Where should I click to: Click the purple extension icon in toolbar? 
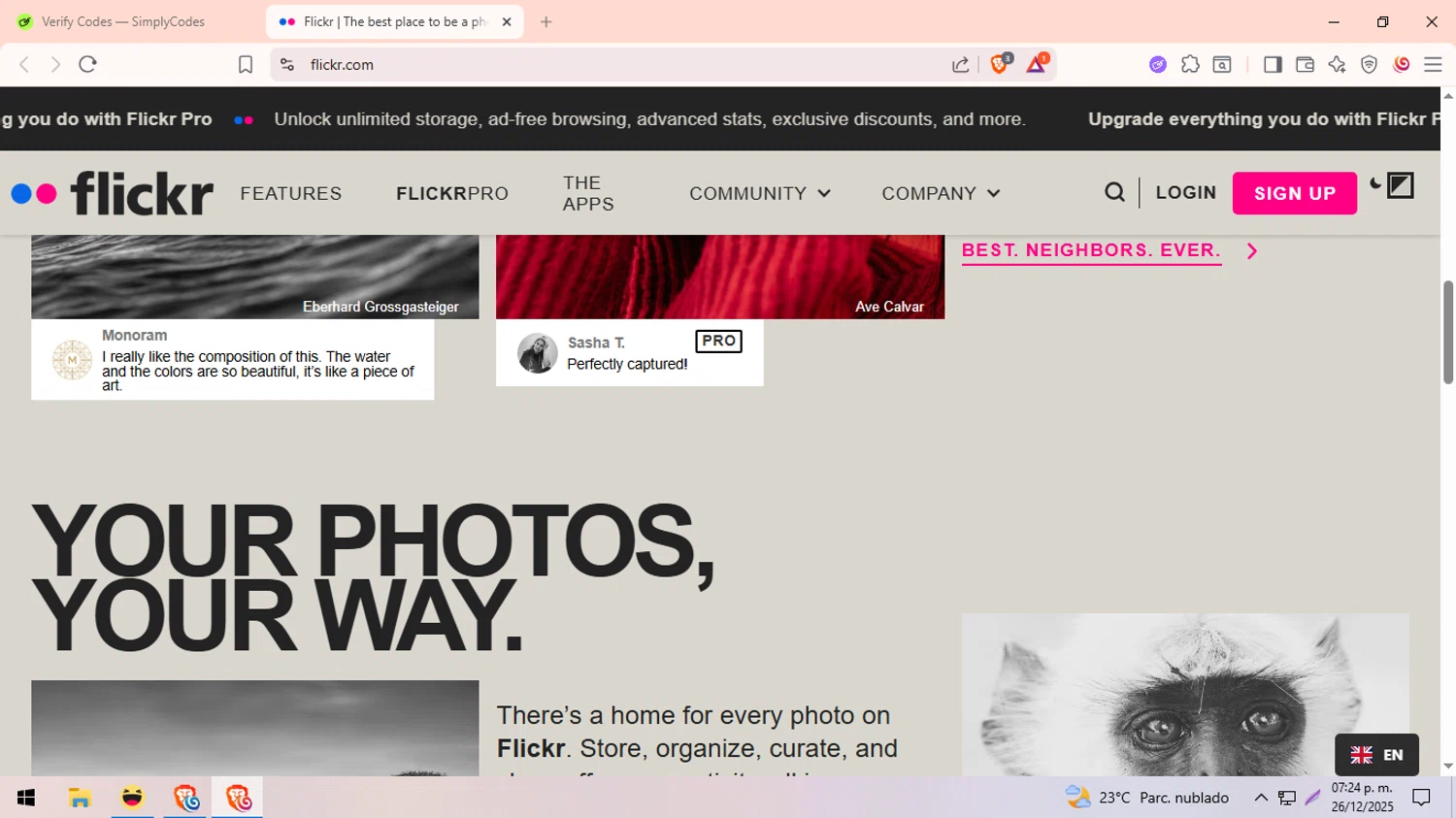(1158, 64)
